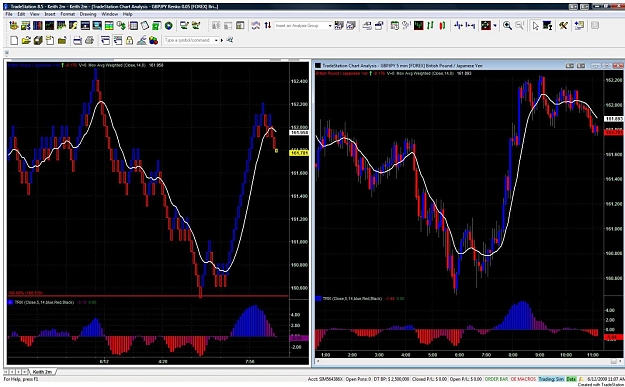Open the symbol/command dropdown arrow
The image size is (625, 387).
pyautogui.click(x=216, y=40)
